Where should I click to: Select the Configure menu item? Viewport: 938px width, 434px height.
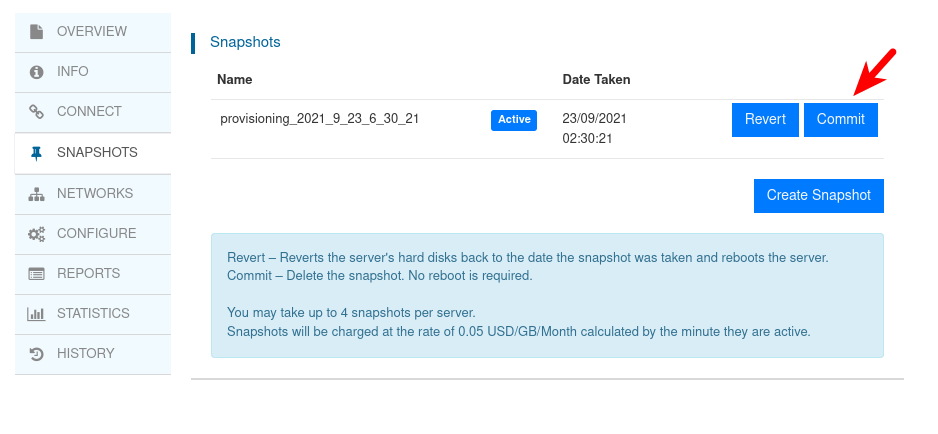(96, 234)
